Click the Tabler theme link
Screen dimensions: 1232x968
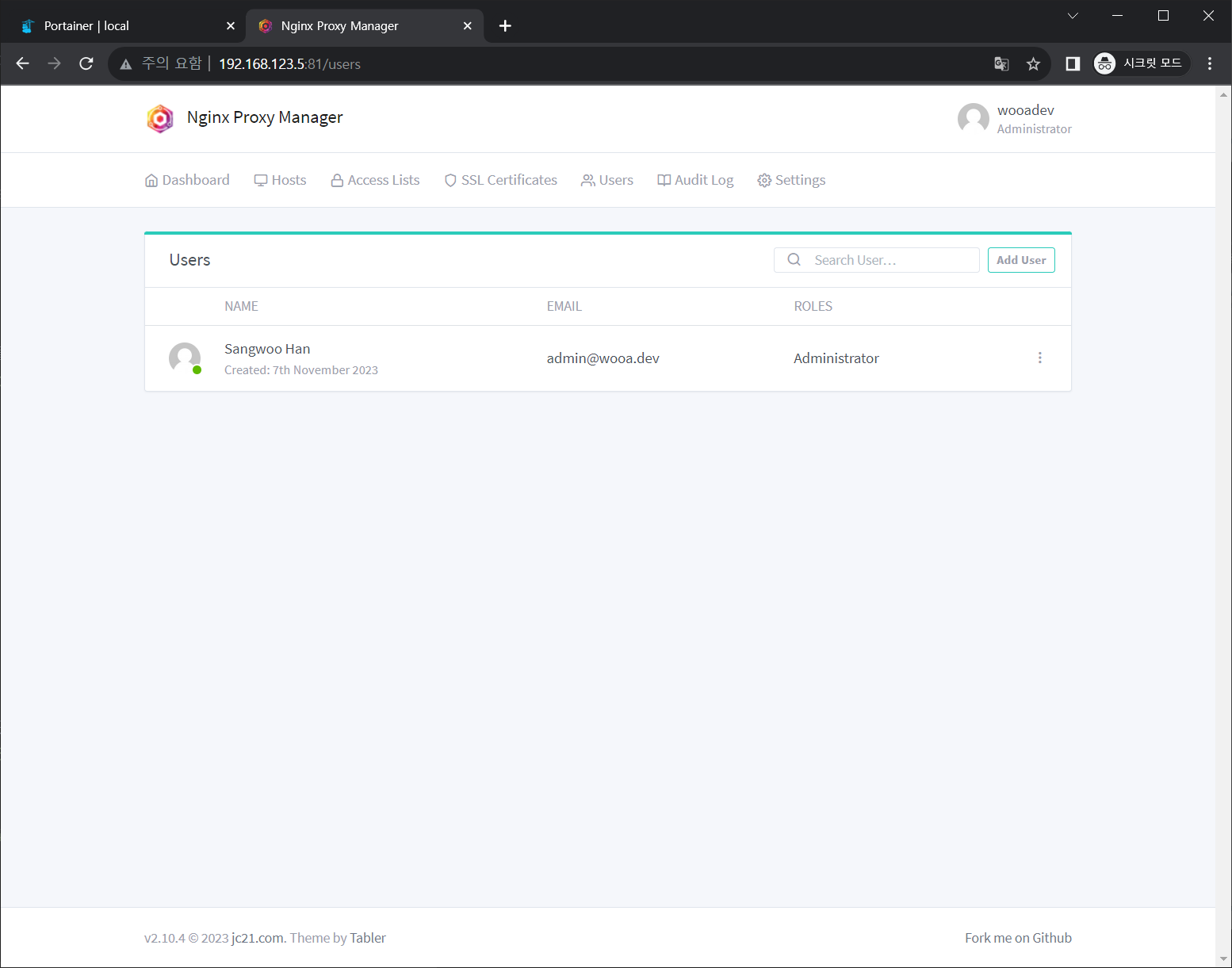click(x=367, y=937)
